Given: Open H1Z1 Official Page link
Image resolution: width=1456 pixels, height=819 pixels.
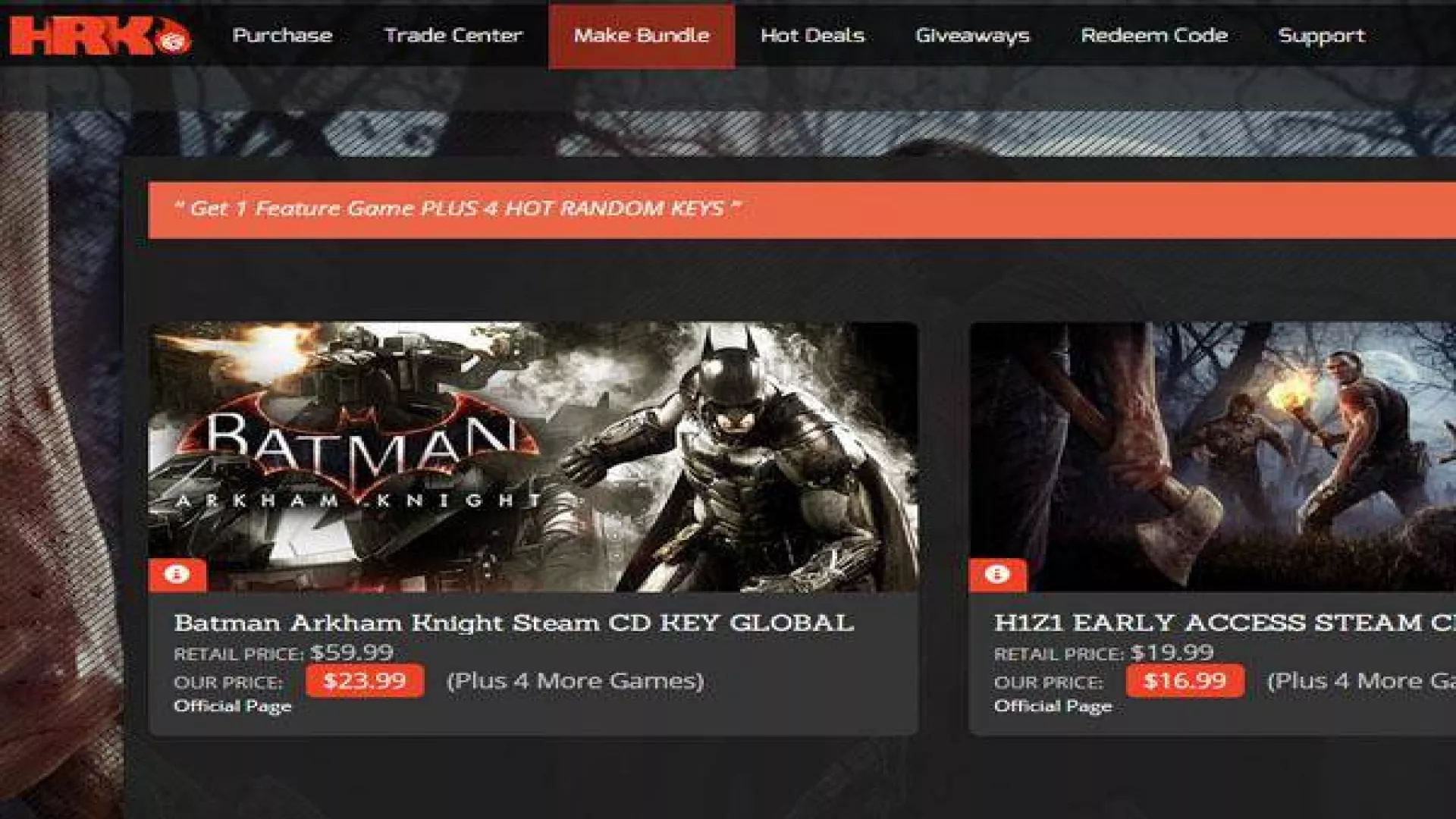Looking at the screenshot, I should coord(1053,706).
